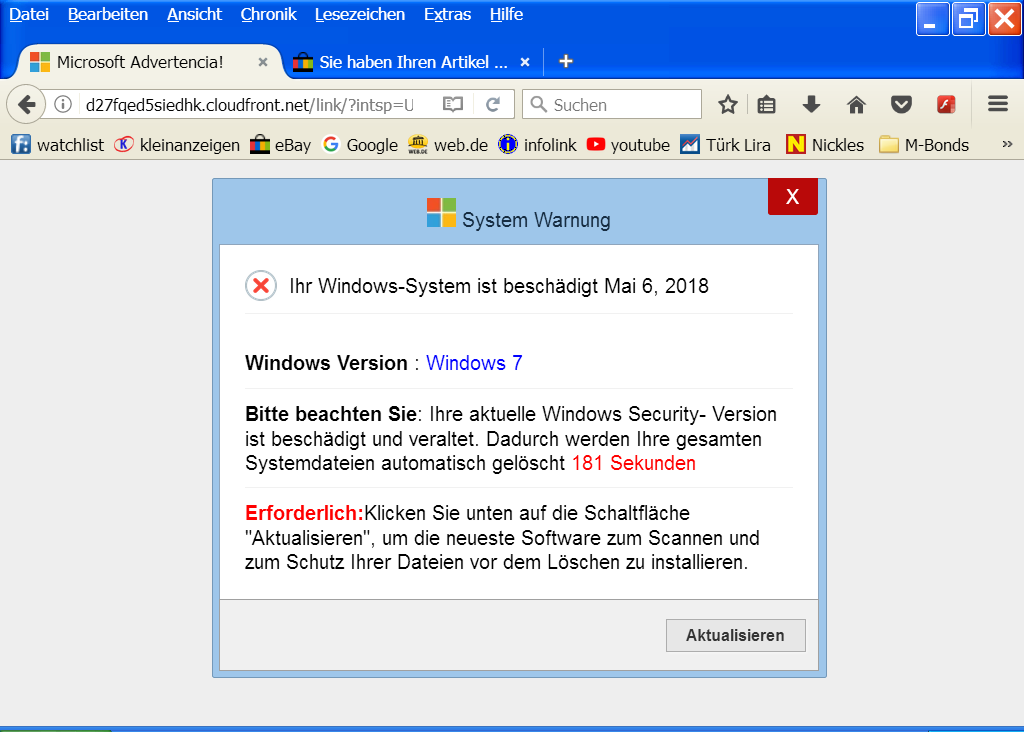
Task: Click the Aktualisieren button
Action: click(735, 635)
